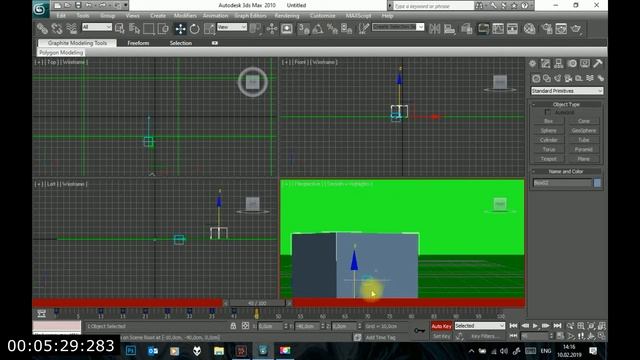
Task: Click the Select and Link tool icon
Action: pyautogui.click(x=42, y=29)
